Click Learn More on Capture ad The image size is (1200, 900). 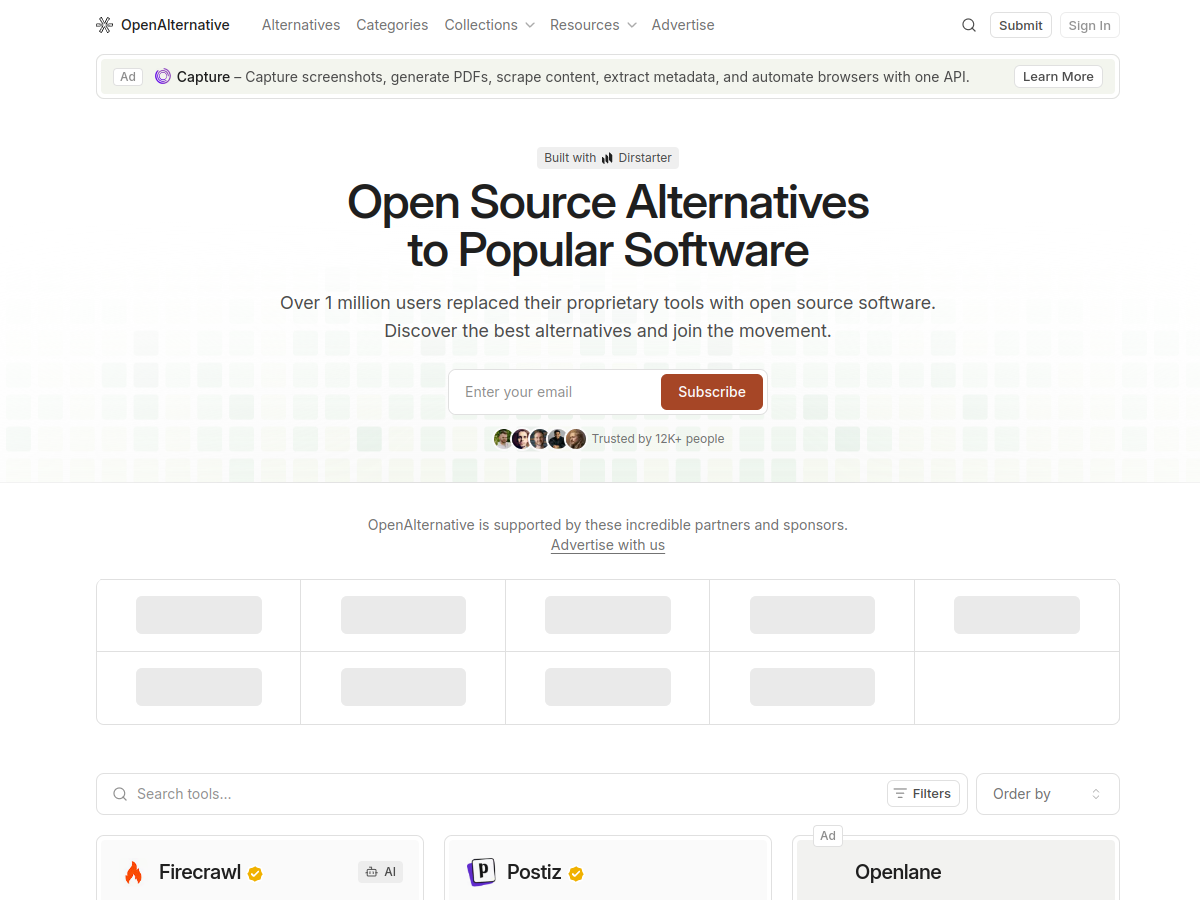(x=1058, y=77)
